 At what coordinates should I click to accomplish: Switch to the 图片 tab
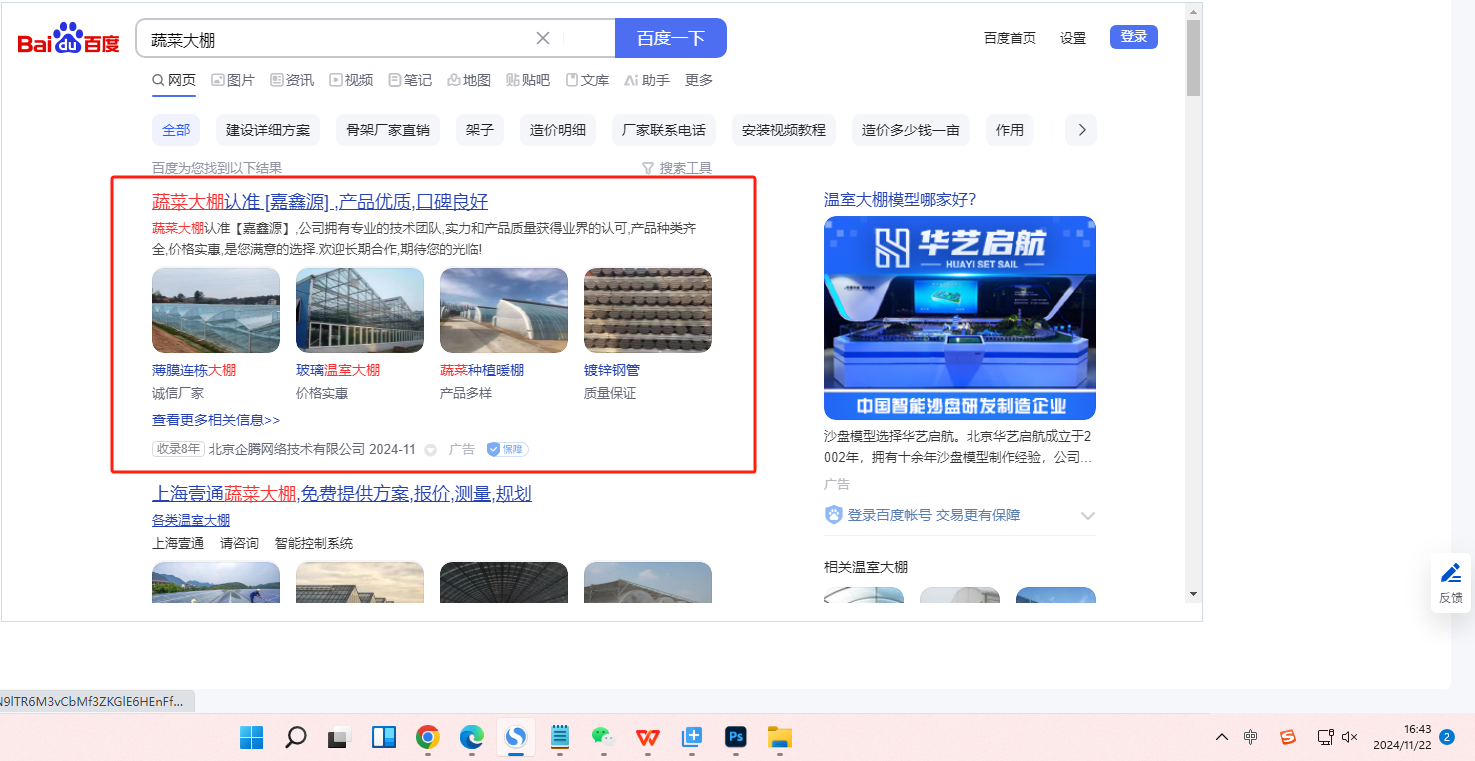click(x=233, y=80)
